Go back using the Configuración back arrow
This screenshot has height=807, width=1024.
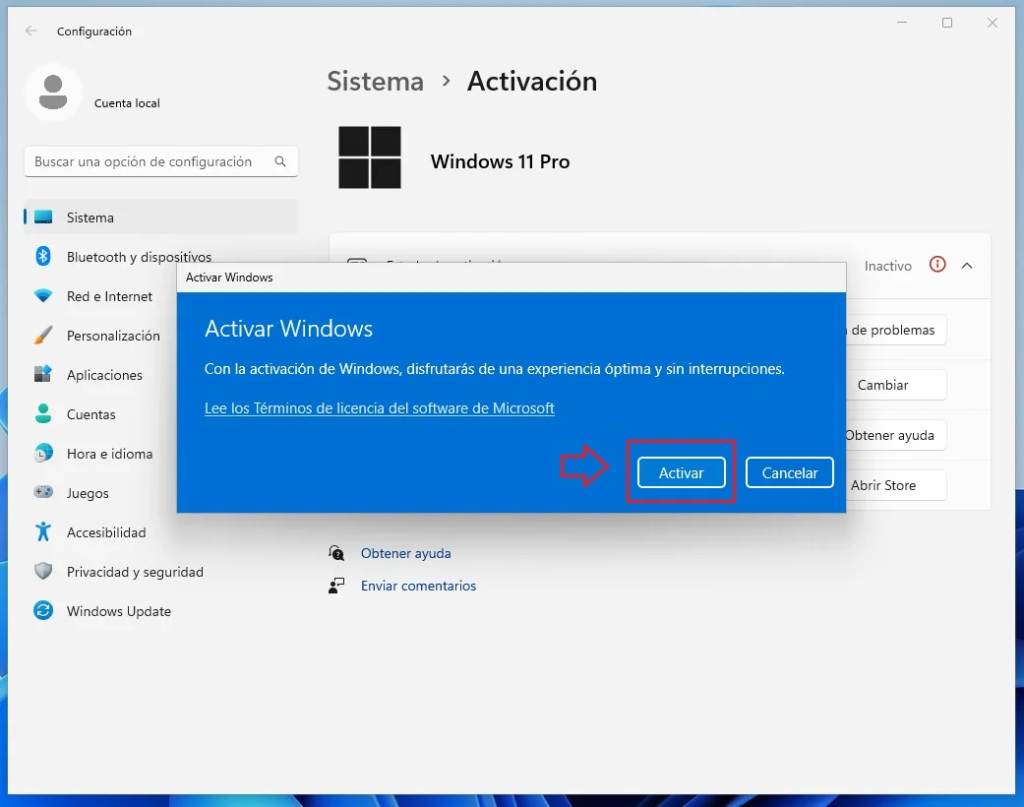[31, 31]
